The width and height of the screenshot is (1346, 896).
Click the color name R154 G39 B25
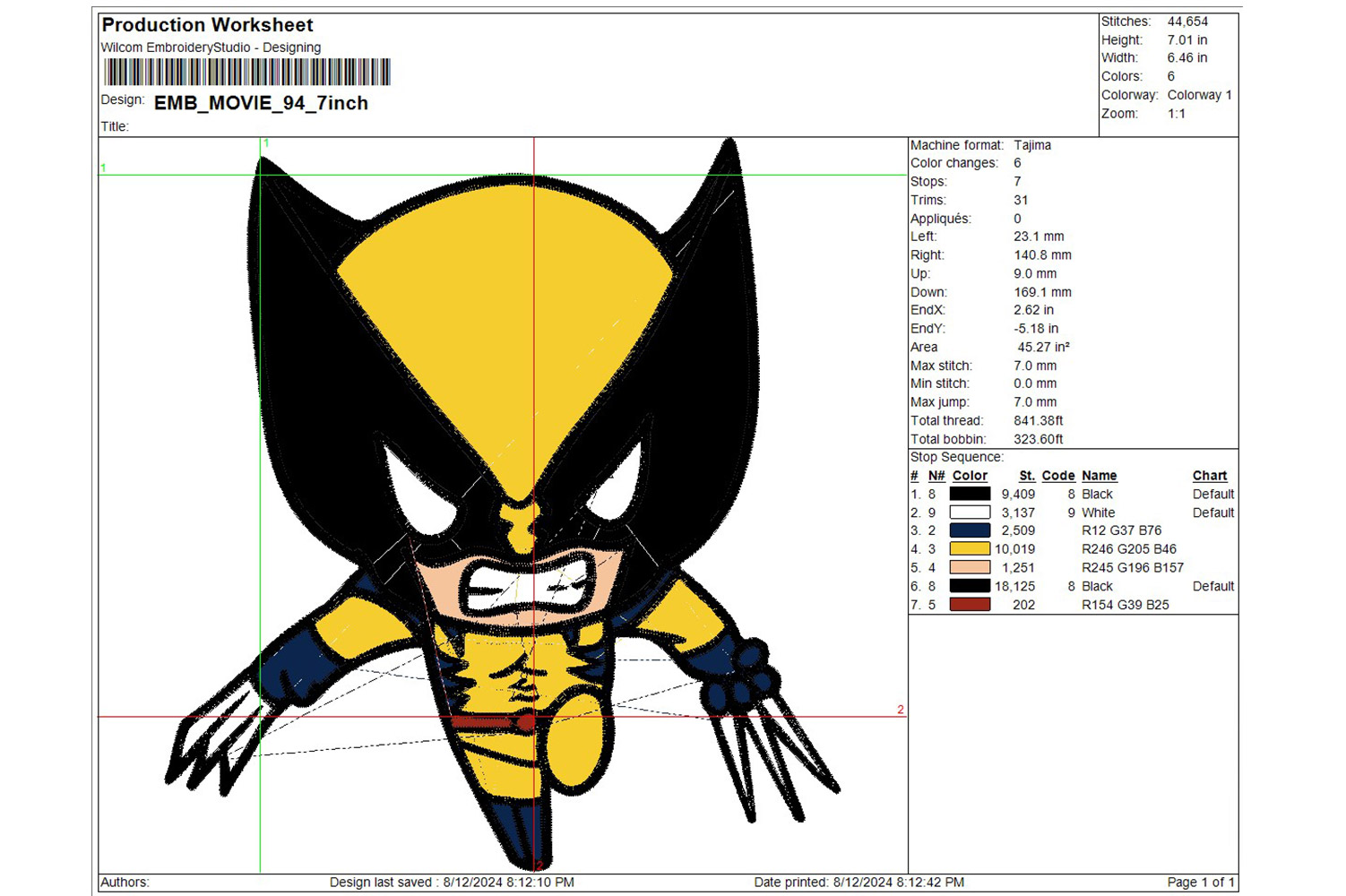point(1126,605)
